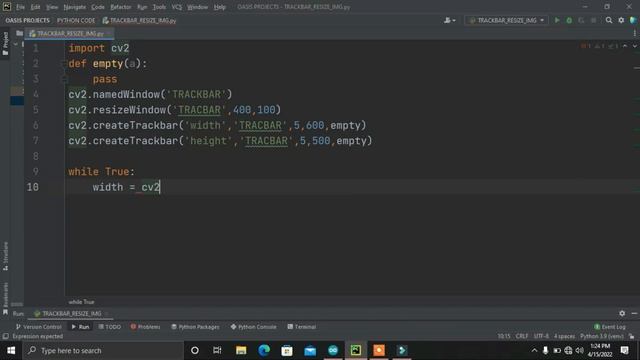Run with coverage icon
The image size is (640, 360).
point(581,20)
